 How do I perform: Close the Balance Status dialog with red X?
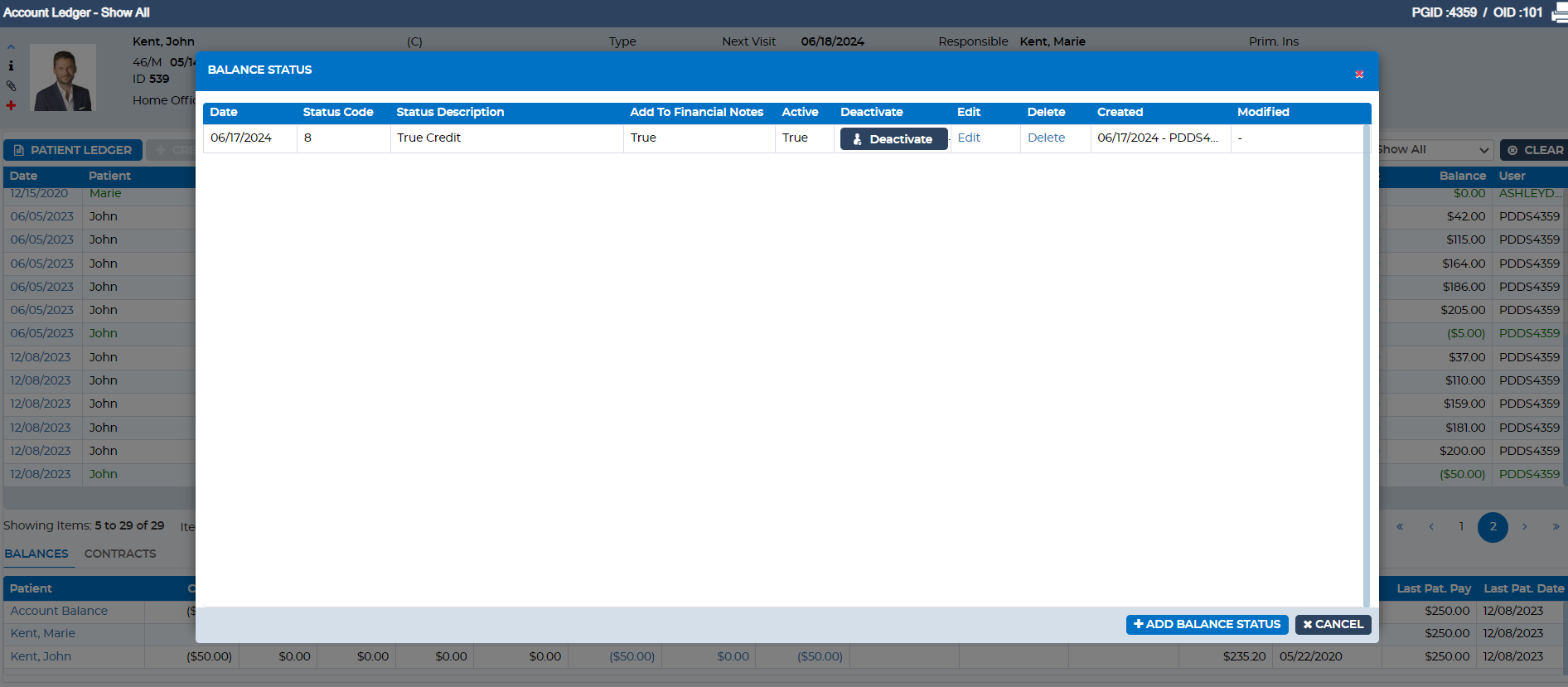[1359, 75]
